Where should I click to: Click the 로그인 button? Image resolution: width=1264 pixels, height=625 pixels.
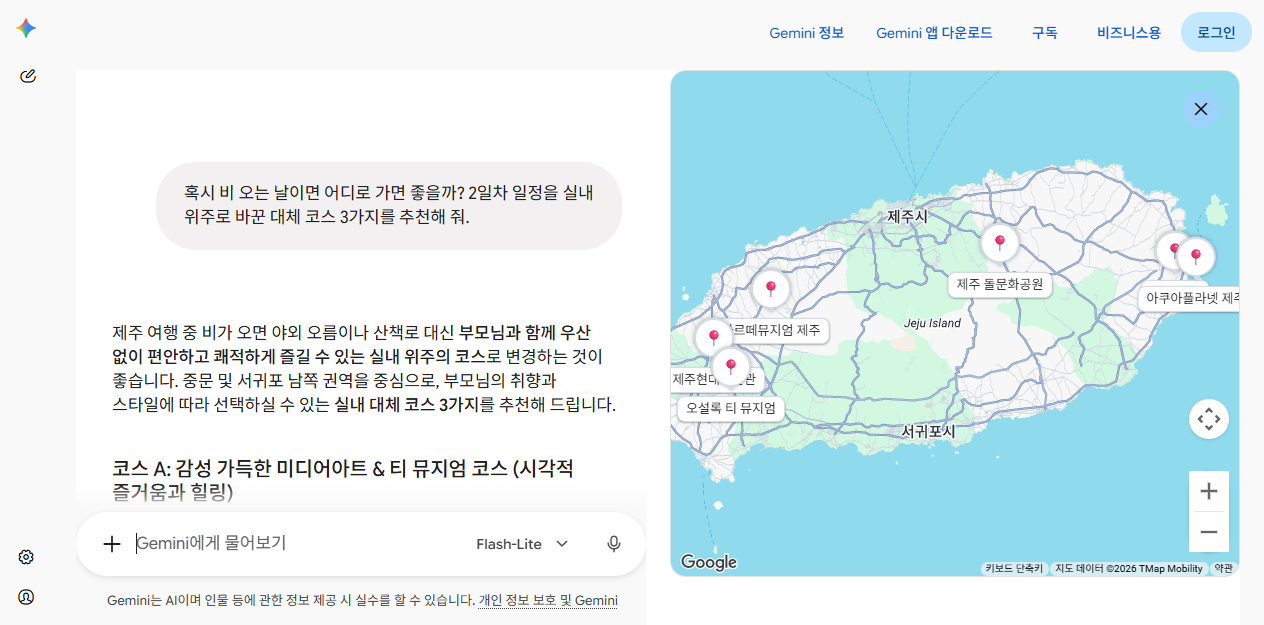coord(1216,32)
